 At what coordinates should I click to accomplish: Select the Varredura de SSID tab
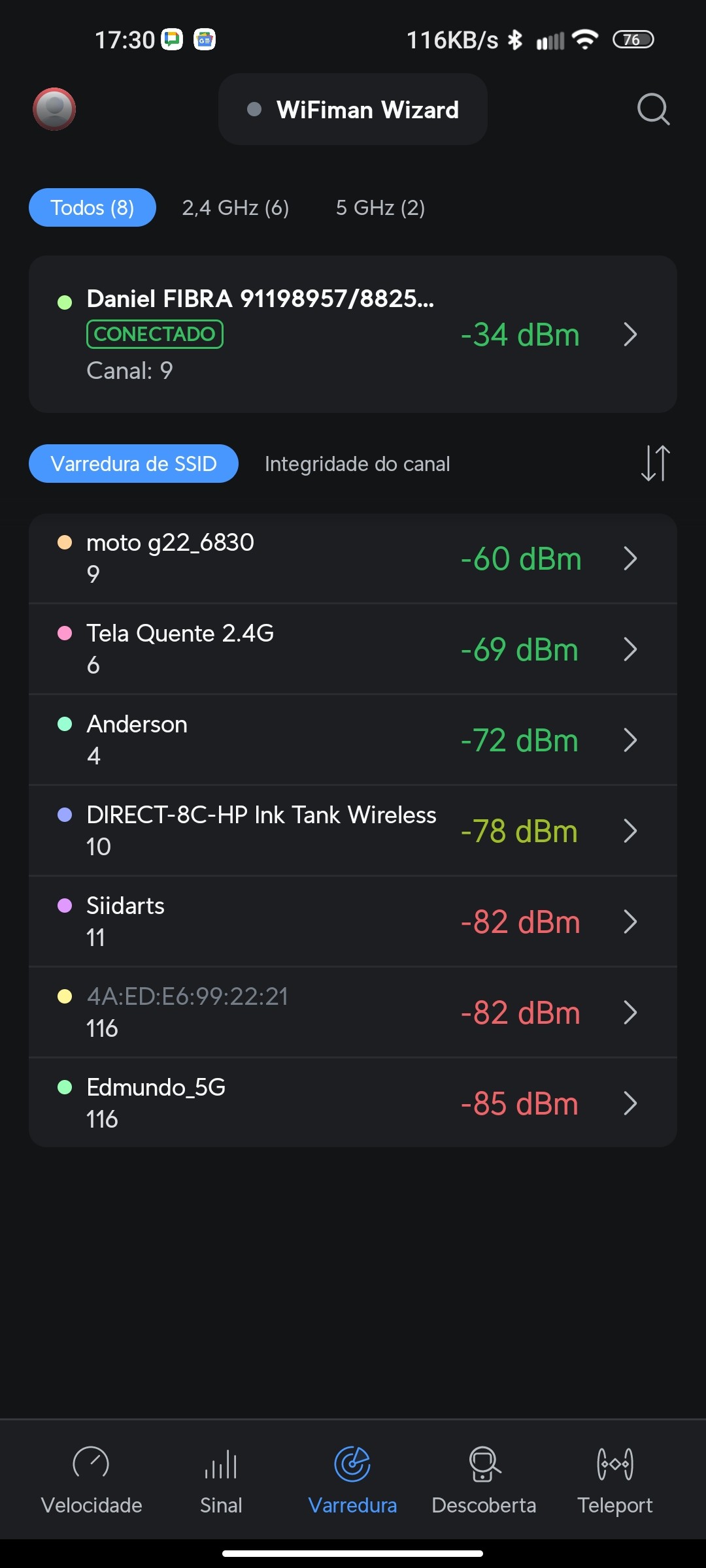[133, 464]
